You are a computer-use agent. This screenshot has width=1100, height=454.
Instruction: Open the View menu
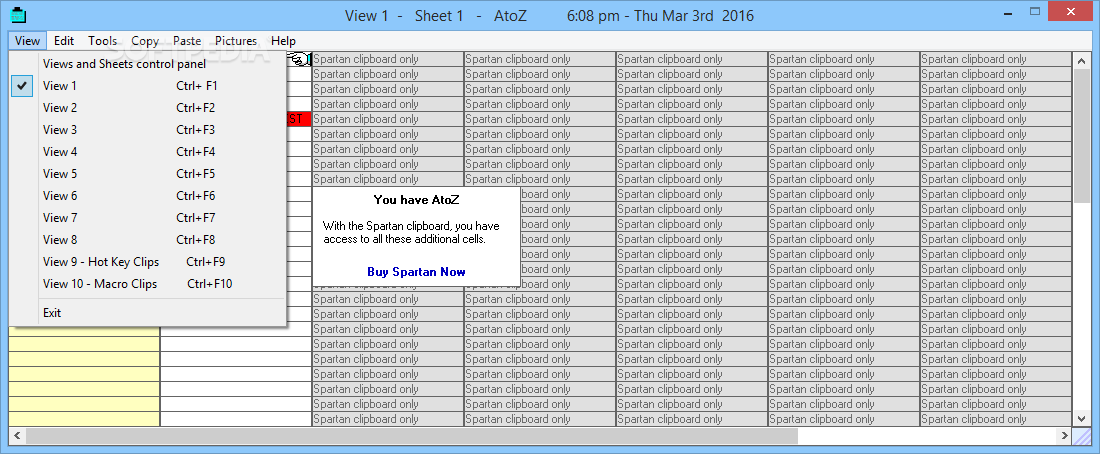[x=27, y=41]
